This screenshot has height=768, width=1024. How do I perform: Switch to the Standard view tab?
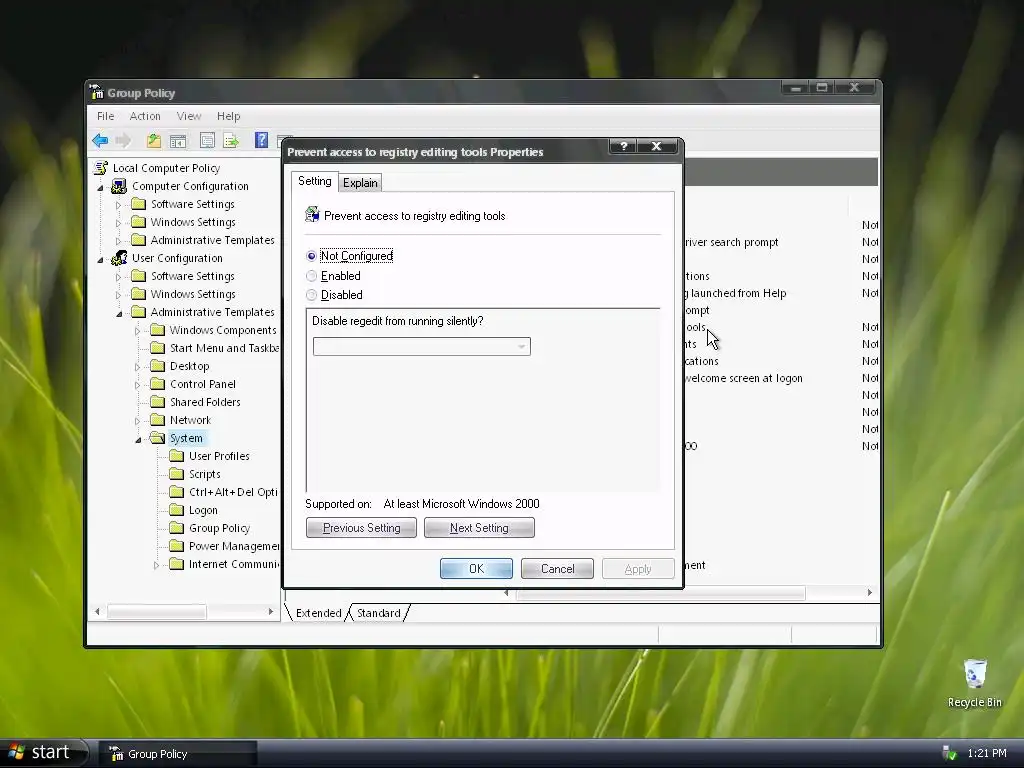379,613
